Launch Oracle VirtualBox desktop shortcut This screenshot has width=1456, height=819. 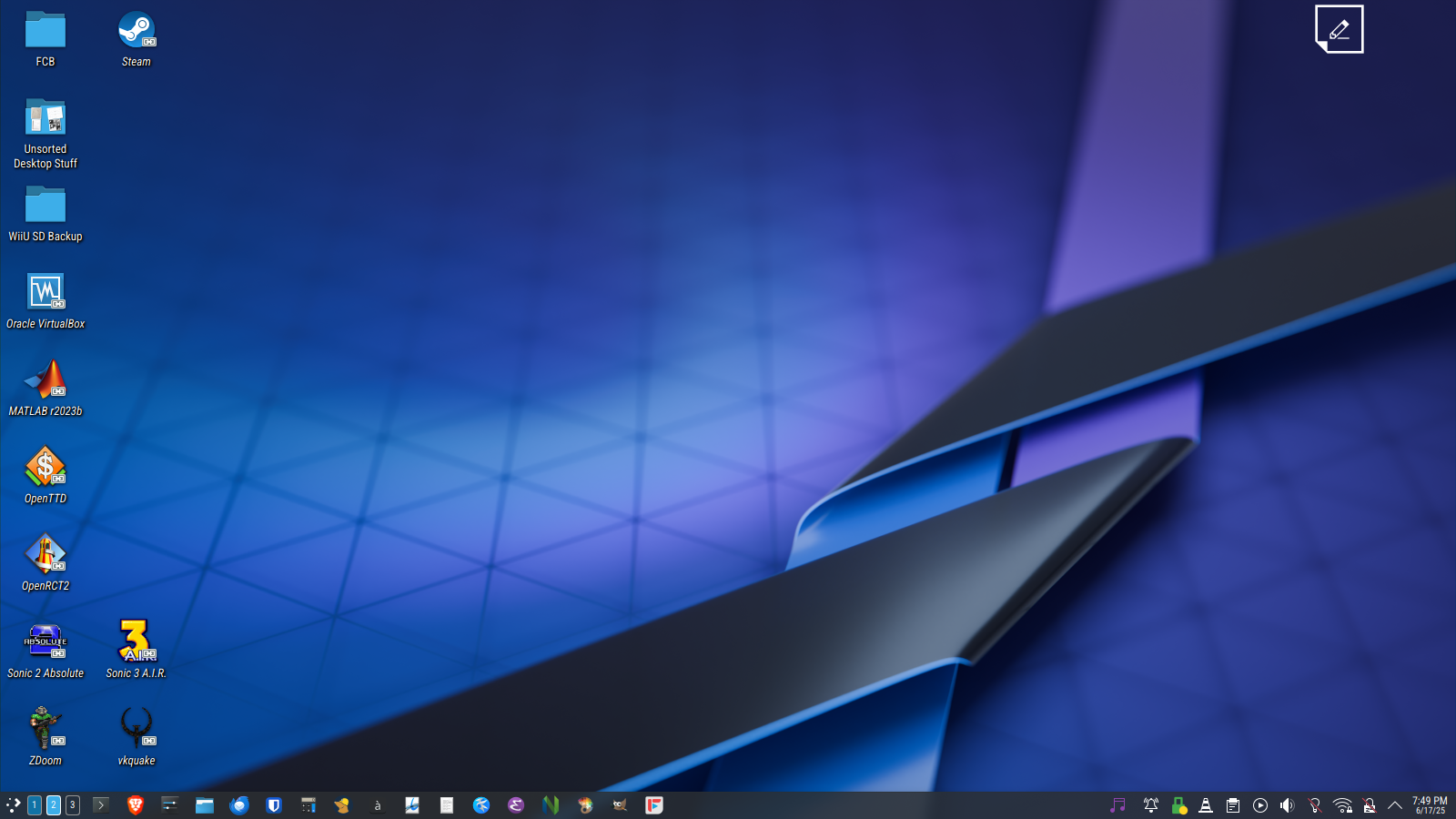coord(45,300)
